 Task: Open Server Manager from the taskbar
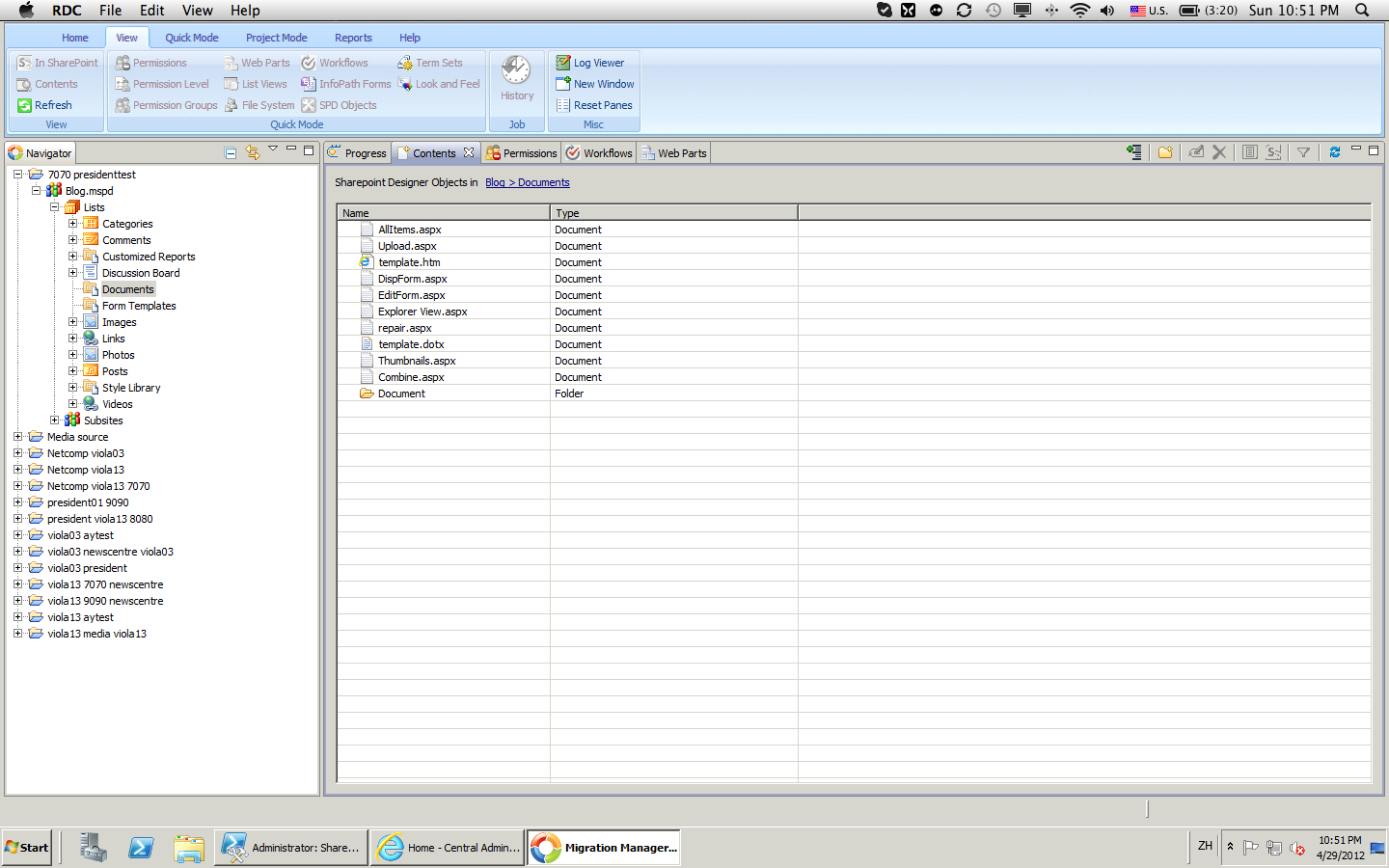[94, 847]
